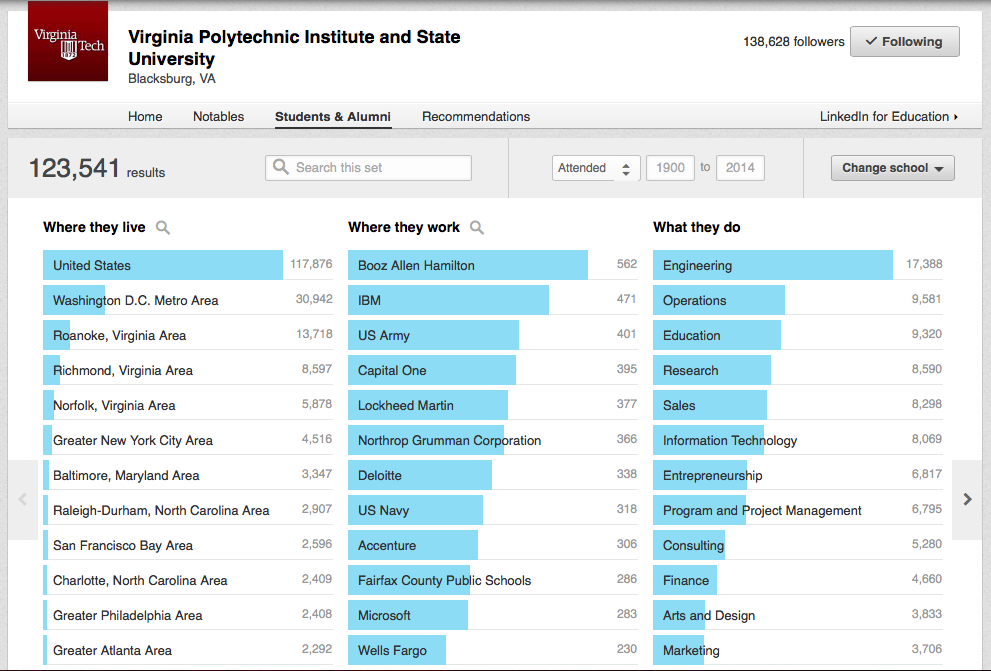Choose Operations in What they do
Viewport: 991px width, 671px height.
click(798, 300)
